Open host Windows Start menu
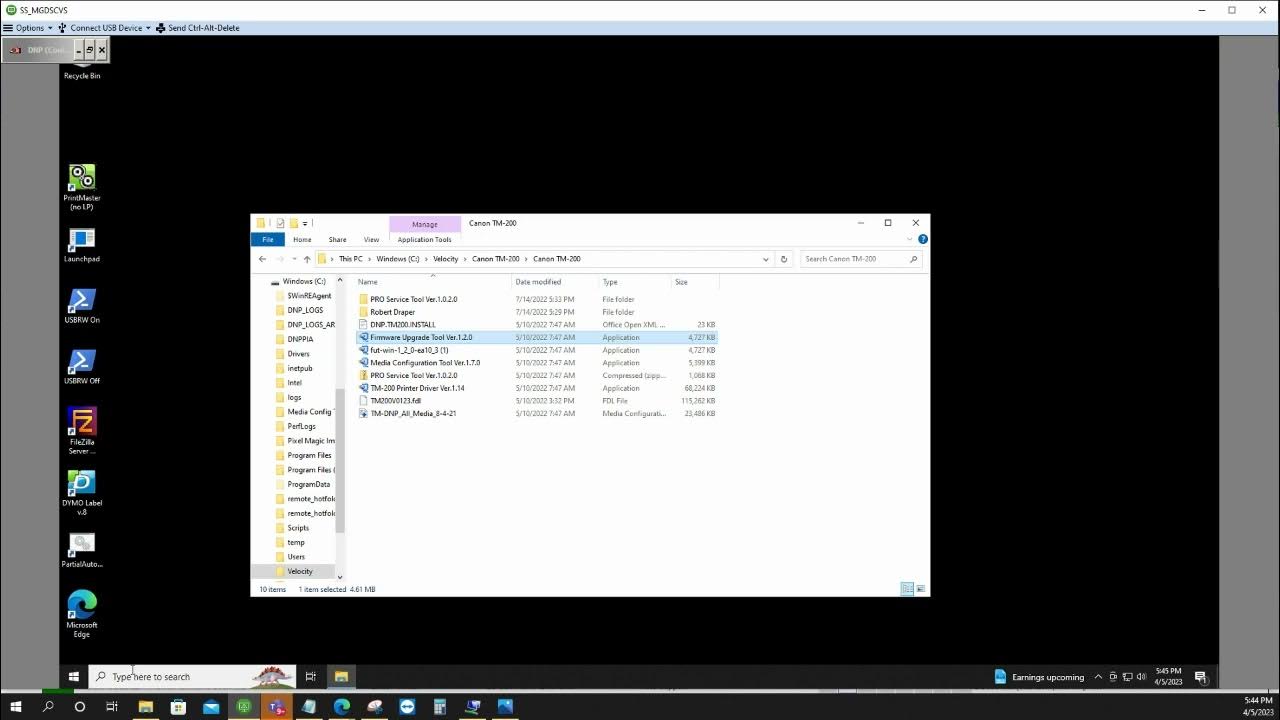Screen dimensions: 1280x720 [15, 707]
